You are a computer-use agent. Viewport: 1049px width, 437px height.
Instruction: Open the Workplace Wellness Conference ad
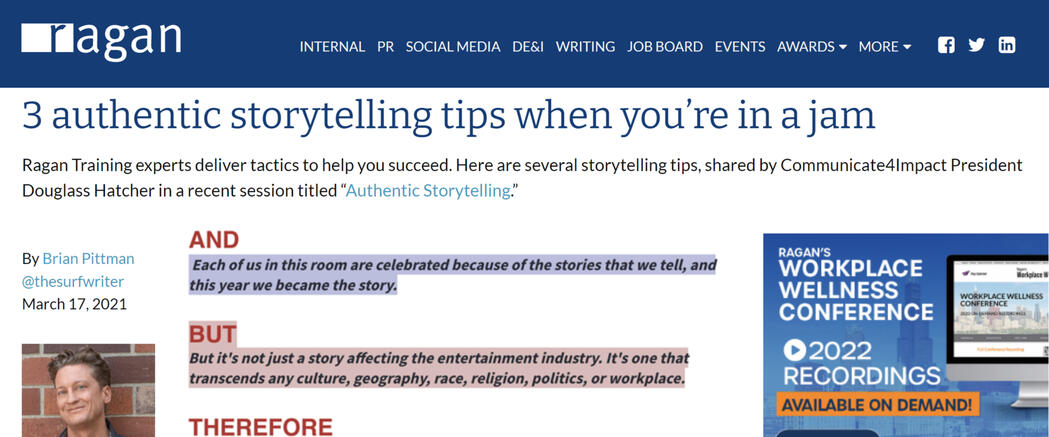[858, 290]
